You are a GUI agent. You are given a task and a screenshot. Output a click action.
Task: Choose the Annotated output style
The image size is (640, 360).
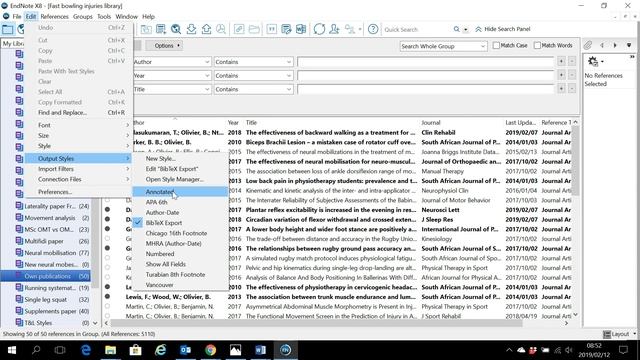[180, 191]
